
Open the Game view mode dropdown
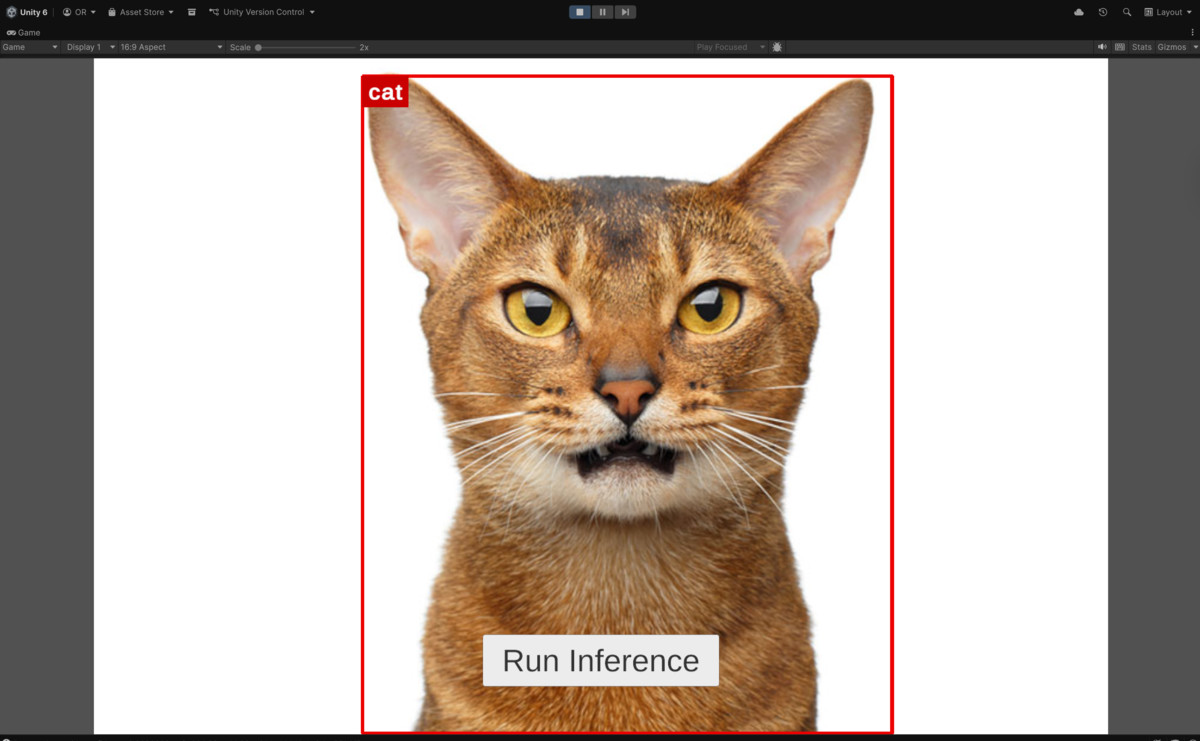point(30,47)
